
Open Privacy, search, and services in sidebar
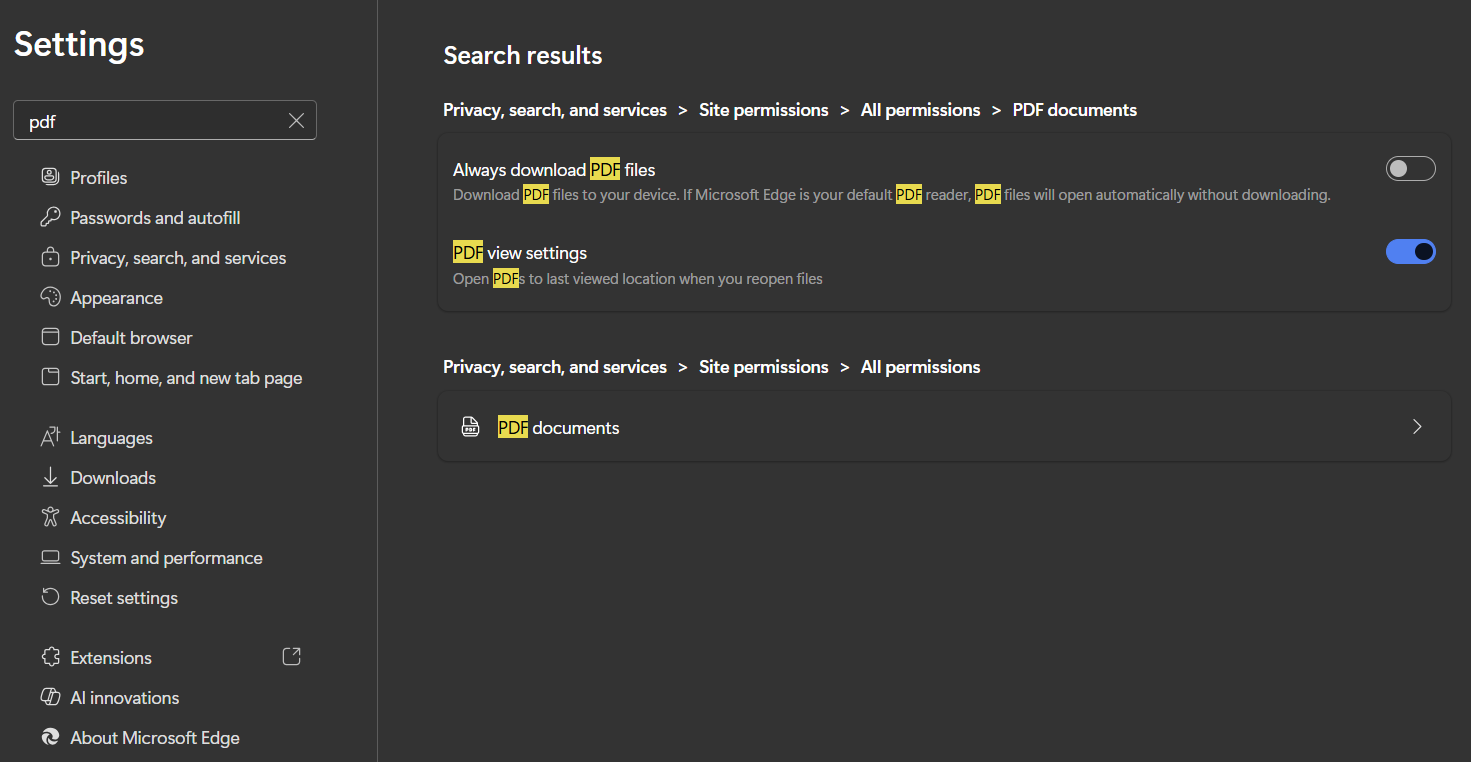tap(178, 258)
